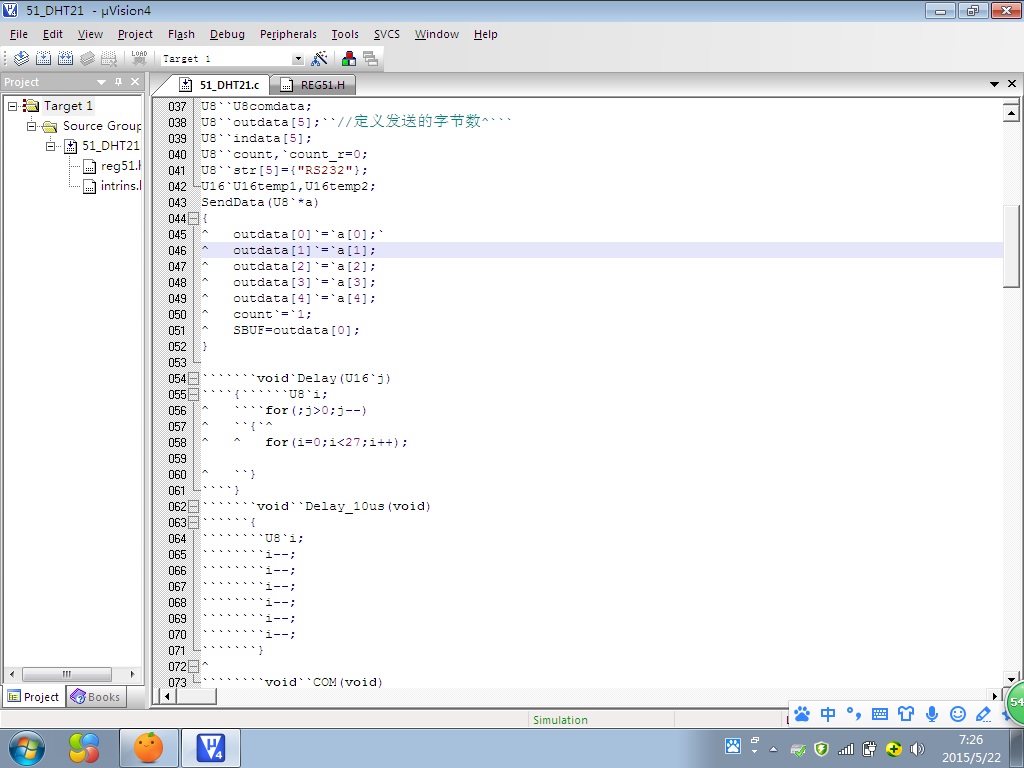
Task: Click the editor scroll up arrow
Action: 1011,113
